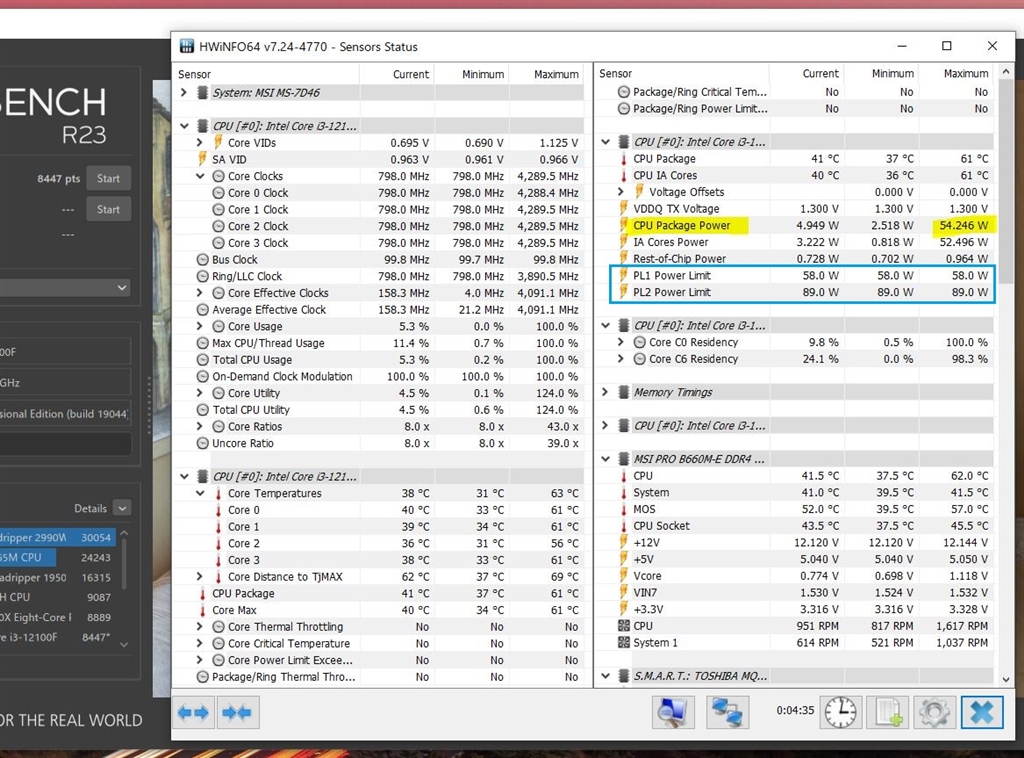The width and height of the screenshot is (1024, 758).
Task: Select the Threadripper 2990W 30054 ranking row
Action: click(58, 537)
